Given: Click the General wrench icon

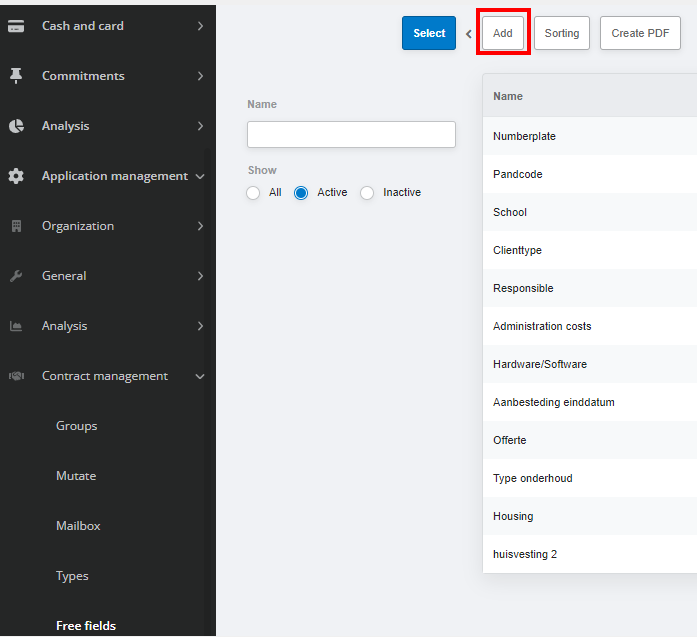Looking at the screenshot, I should [16, 276].
